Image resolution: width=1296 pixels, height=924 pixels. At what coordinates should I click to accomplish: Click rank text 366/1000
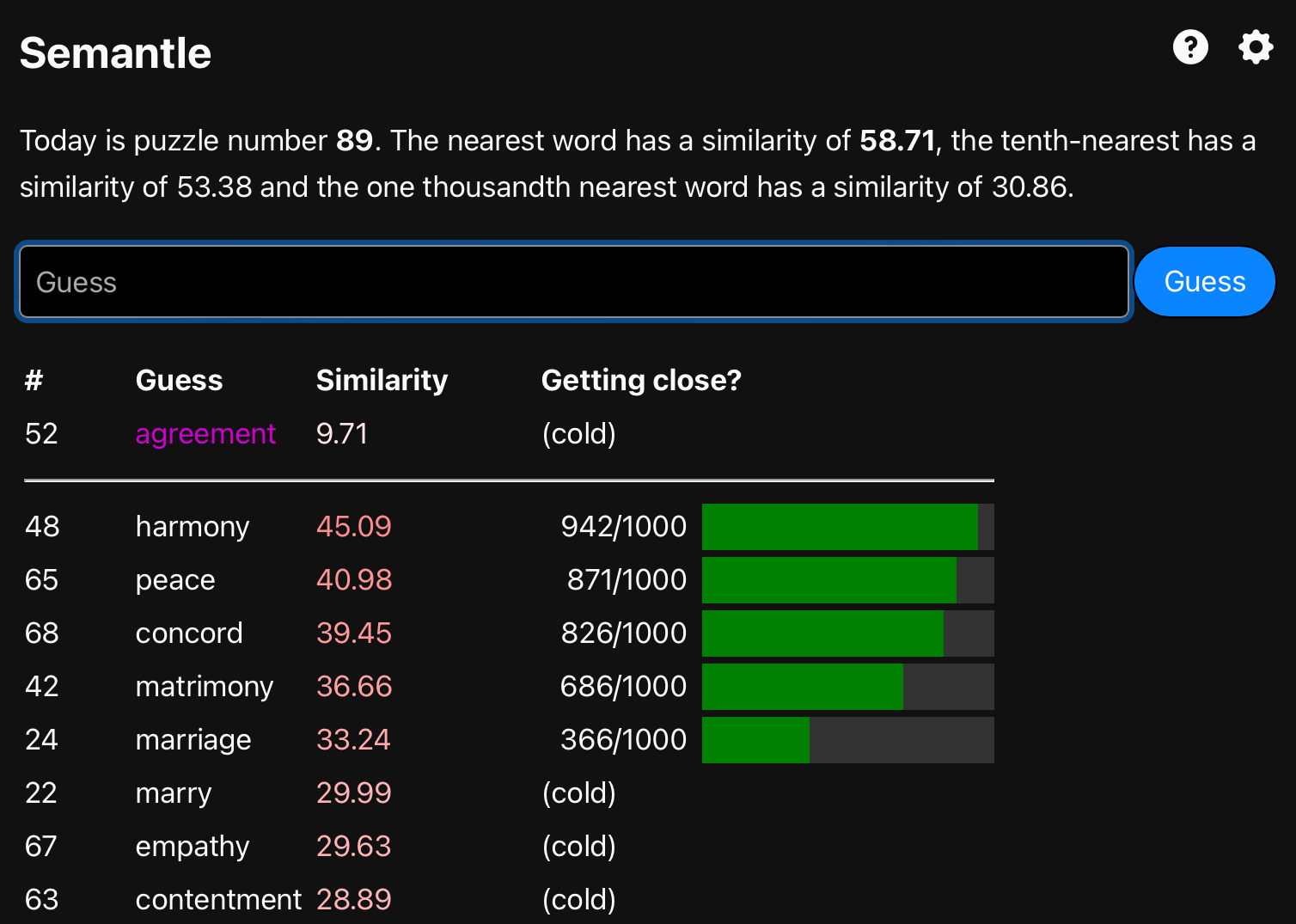point(624,740)
